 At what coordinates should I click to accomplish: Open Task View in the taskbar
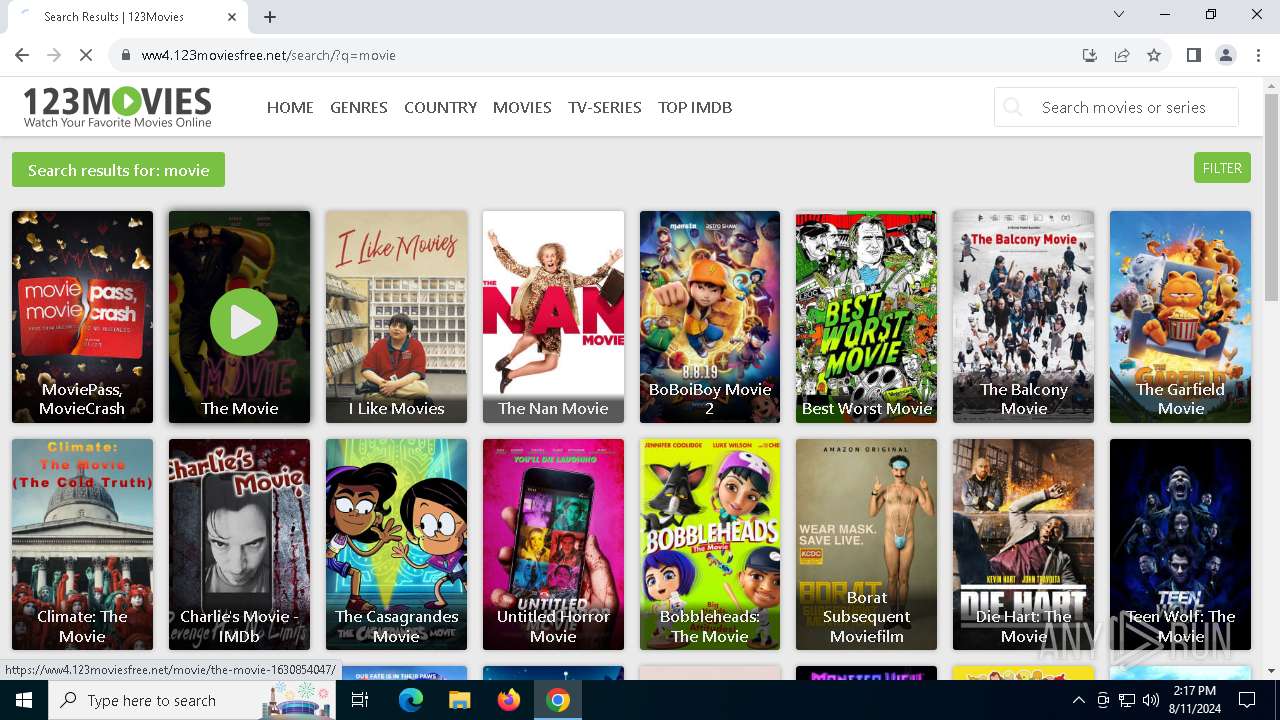point(360,700)
